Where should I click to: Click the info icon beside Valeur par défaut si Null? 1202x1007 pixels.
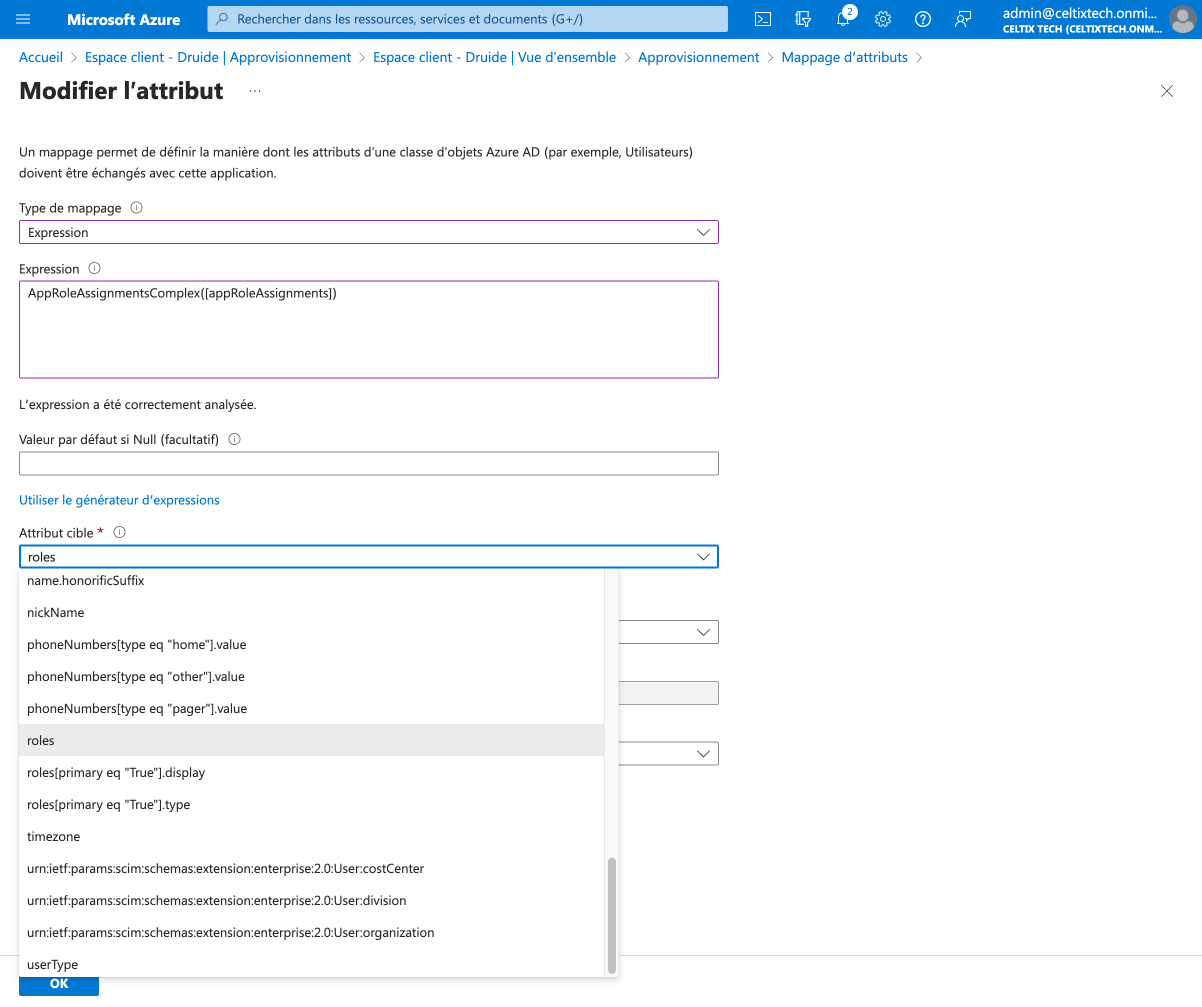coord(234,439)
